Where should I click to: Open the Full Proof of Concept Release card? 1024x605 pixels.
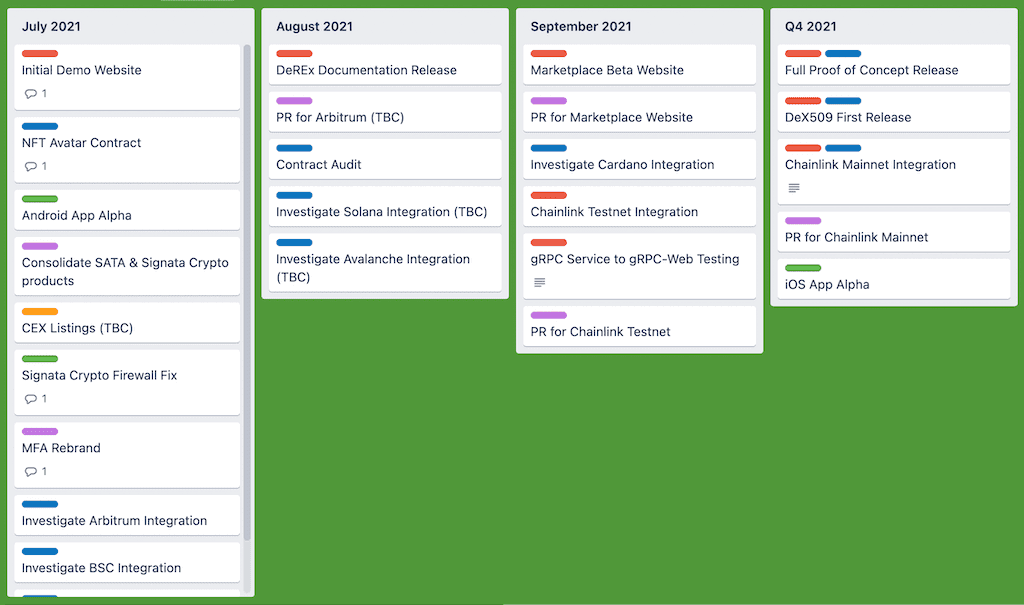(893, 64)
